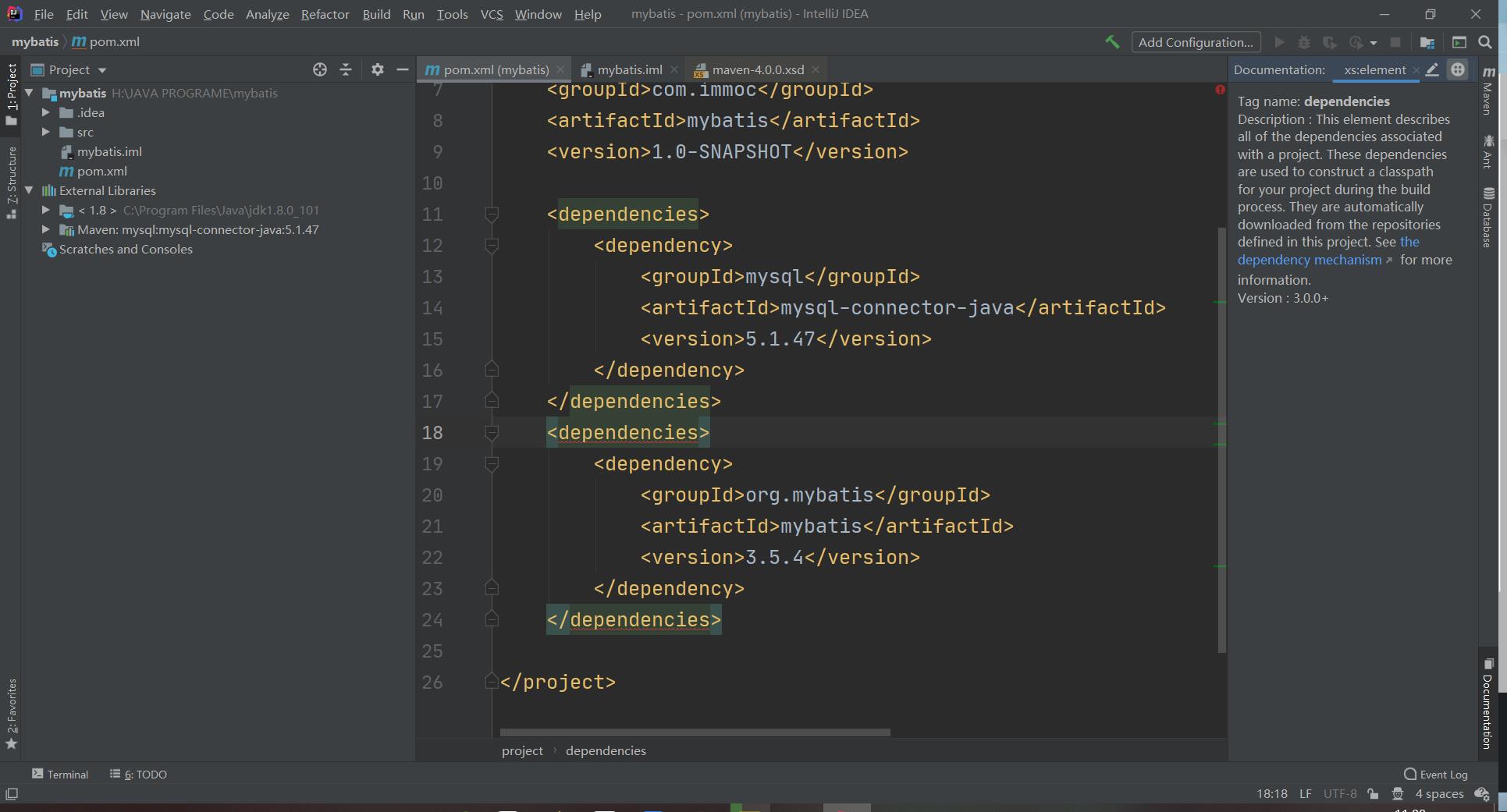1507x812 pixels.
Task: Collapse the mybatis root project node
Action: point(30,93)
